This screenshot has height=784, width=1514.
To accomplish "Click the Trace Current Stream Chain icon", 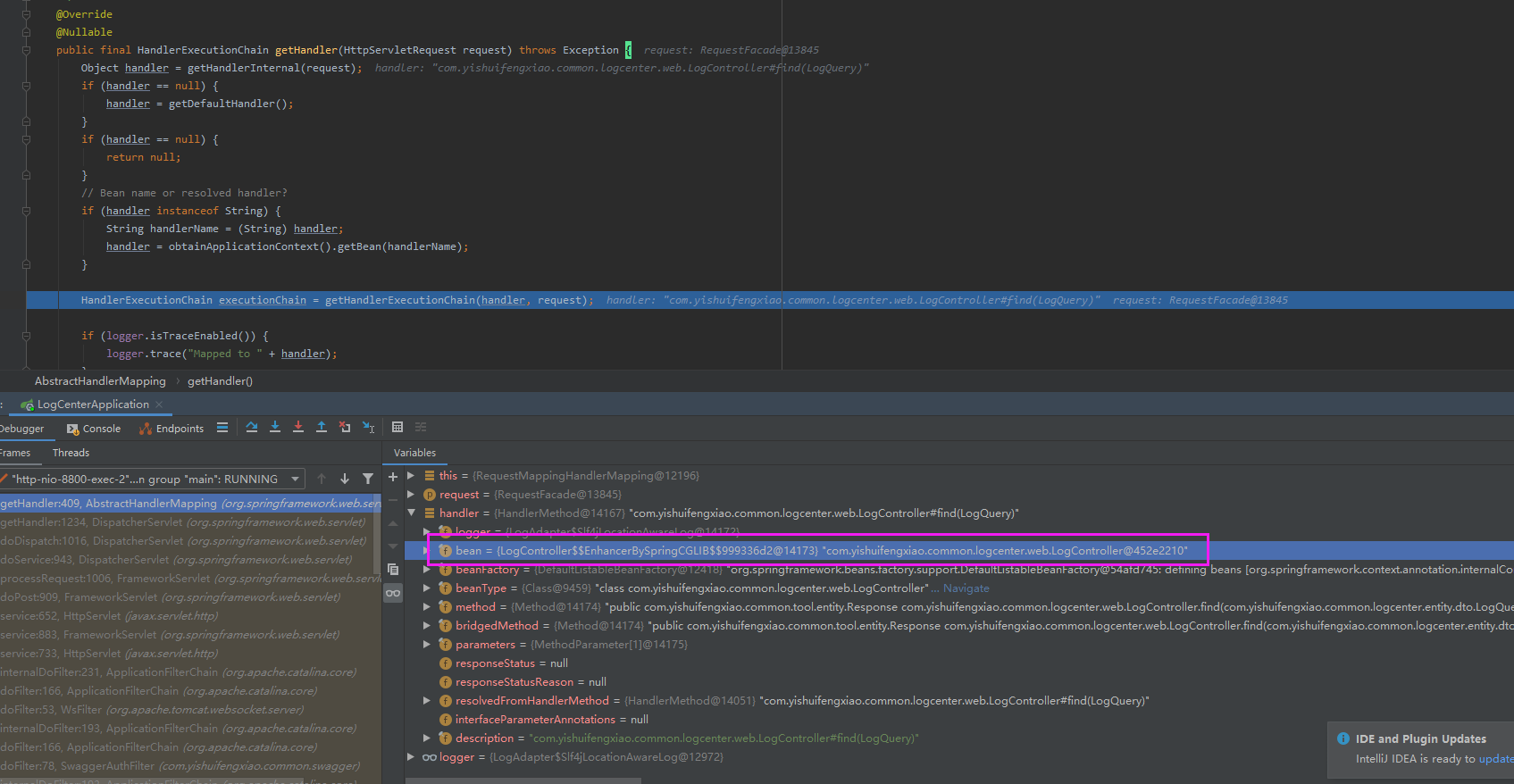I will coord(421,428).
